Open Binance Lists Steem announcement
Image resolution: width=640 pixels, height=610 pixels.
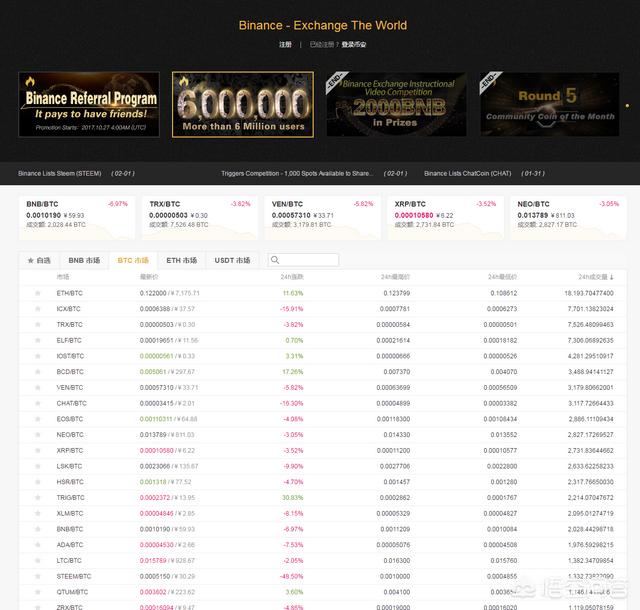click(x=60, y=174)
